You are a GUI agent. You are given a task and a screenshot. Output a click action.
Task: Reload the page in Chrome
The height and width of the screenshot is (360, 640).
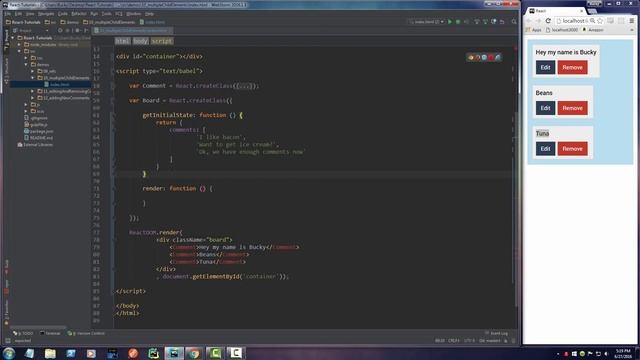click(548, 21)
